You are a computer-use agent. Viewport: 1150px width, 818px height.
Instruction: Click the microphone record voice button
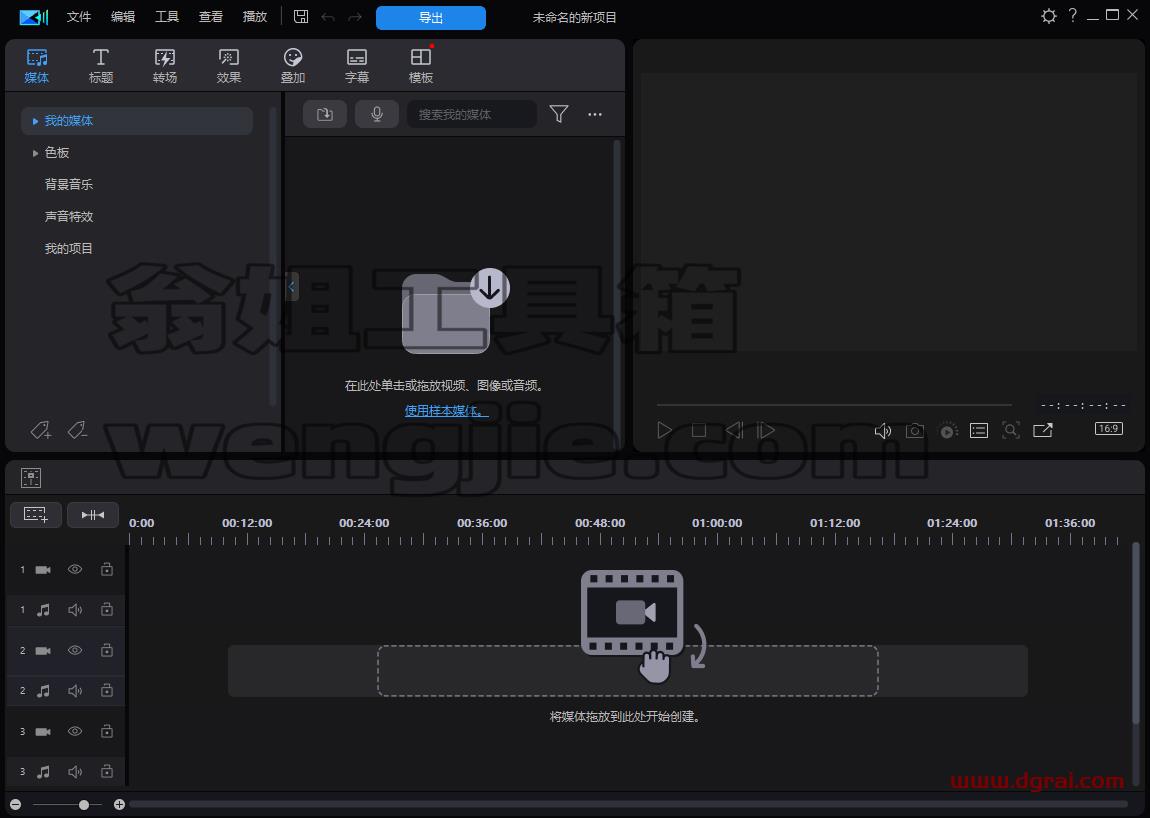376,114
